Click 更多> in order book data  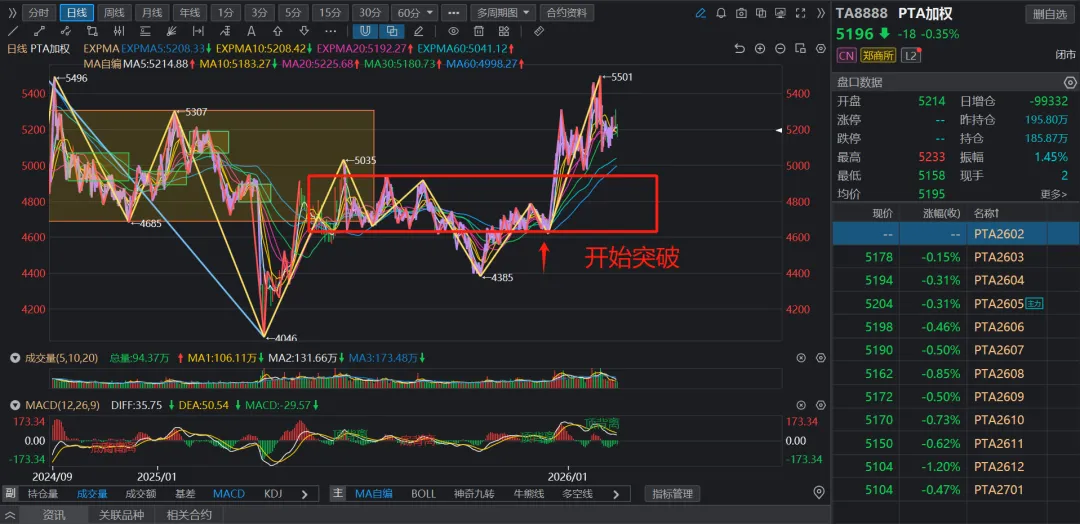(x=1053, y=194)
